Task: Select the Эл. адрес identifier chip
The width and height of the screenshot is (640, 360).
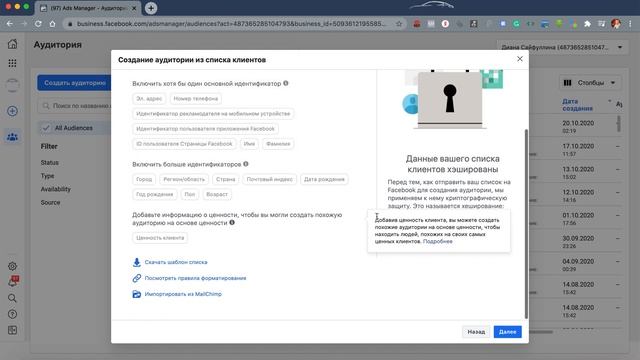Action: coord(149,98)
